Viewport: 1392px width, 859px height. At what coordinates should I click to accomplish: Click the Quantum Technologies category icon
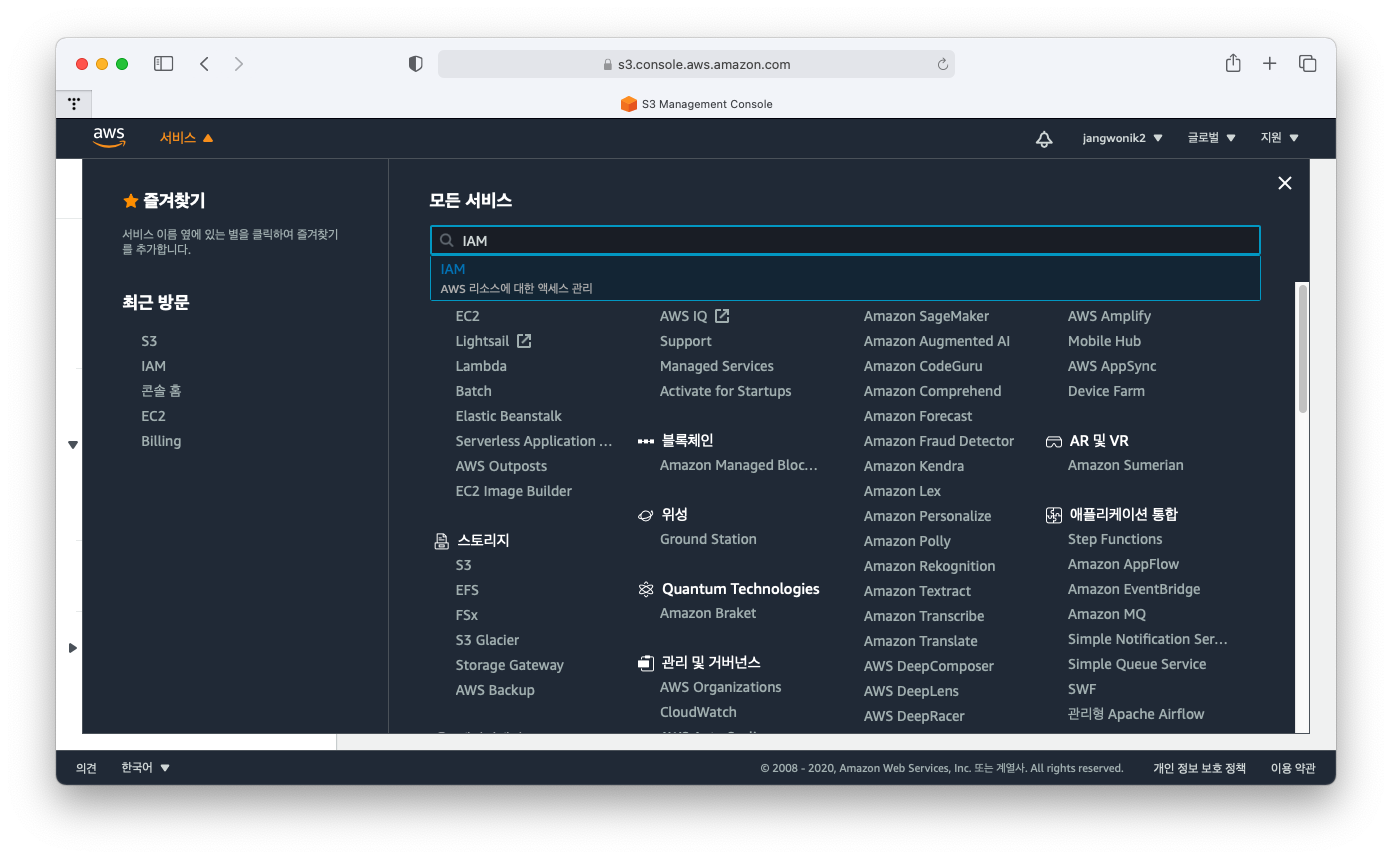click(646, 589)
